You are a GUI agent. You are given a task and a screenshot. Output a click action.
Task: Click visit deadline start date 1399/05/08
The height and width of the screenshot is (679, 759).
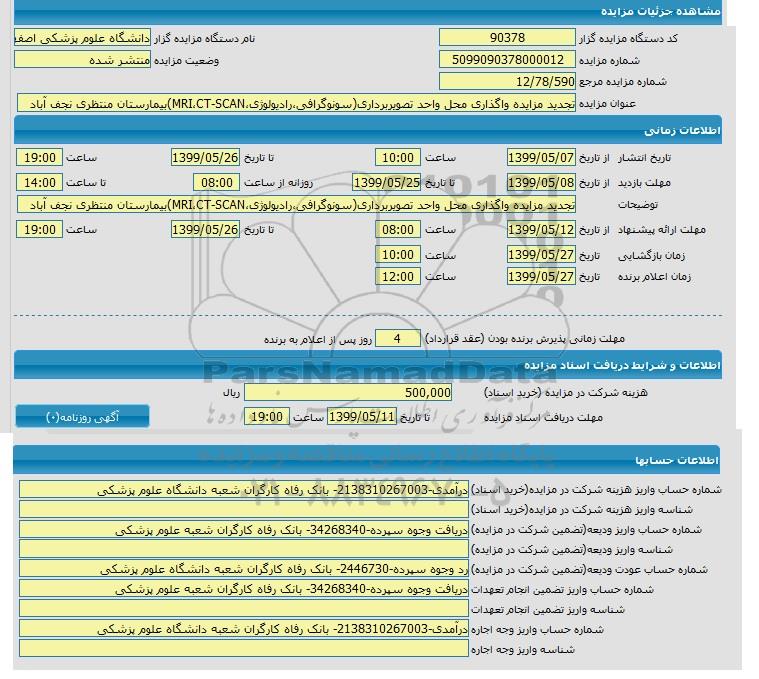[541, 182]
